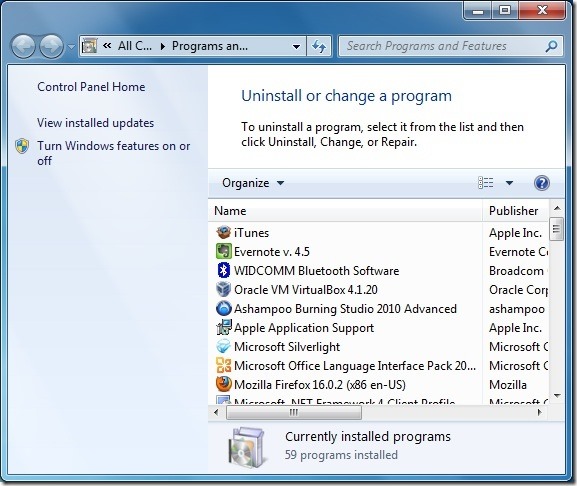Click the horizontal scrollbar thumb
This screenshot has width=577, height=486.
(294, 412)
